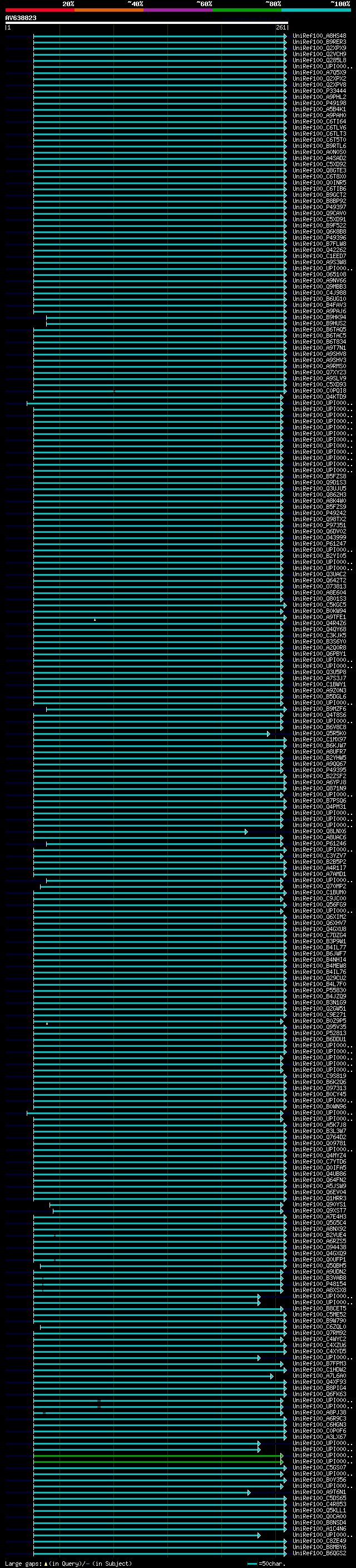Select the UniRef100_Q642T2 label

pos(319,580)
